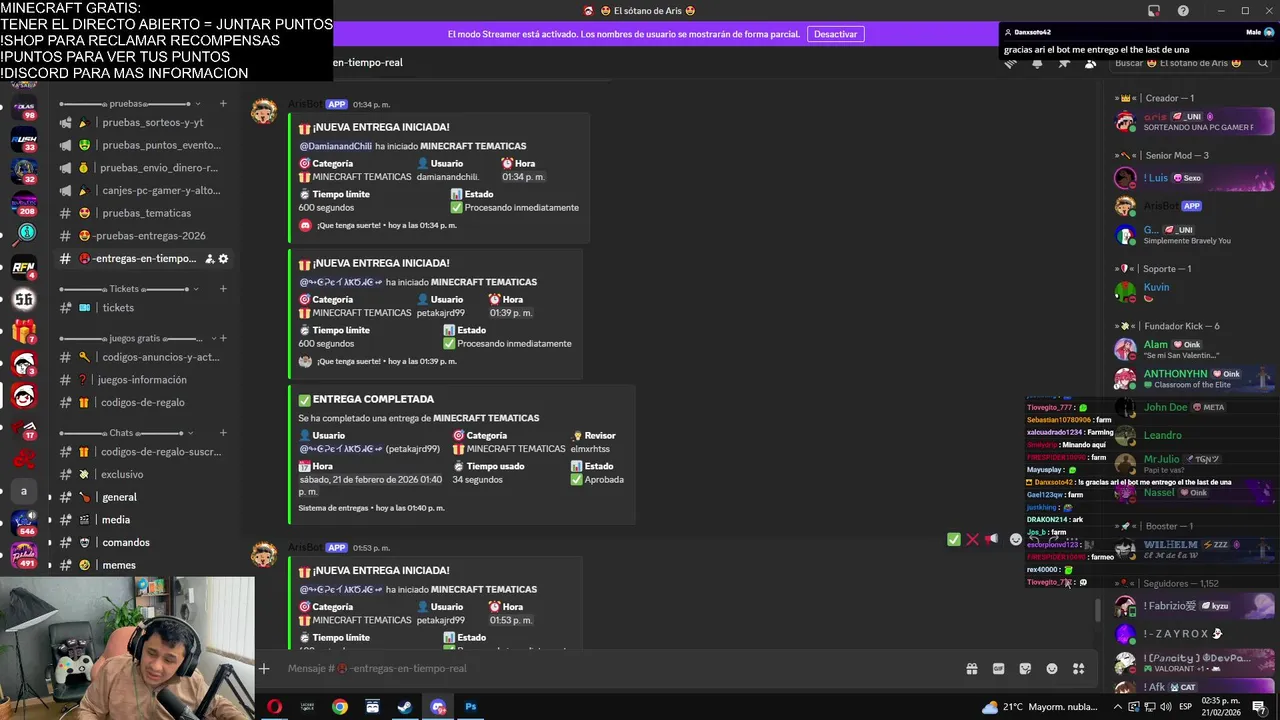Open pruebas_tematicas channel
Image resolution: width=1280 pixels, height=720 pixels.
tap(145, 213)
